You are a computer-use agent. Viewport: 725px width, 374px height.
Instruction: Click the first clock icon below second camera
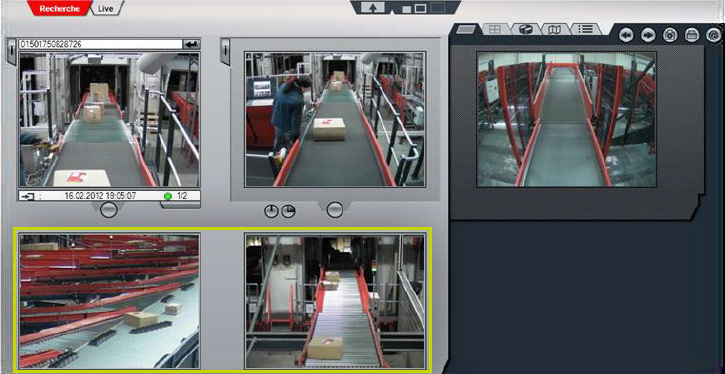(x=271, y=212)
